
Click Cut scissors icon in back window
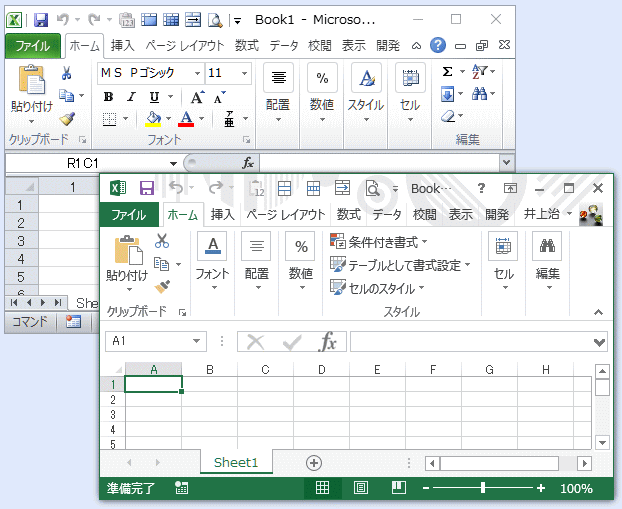point(67,73)
